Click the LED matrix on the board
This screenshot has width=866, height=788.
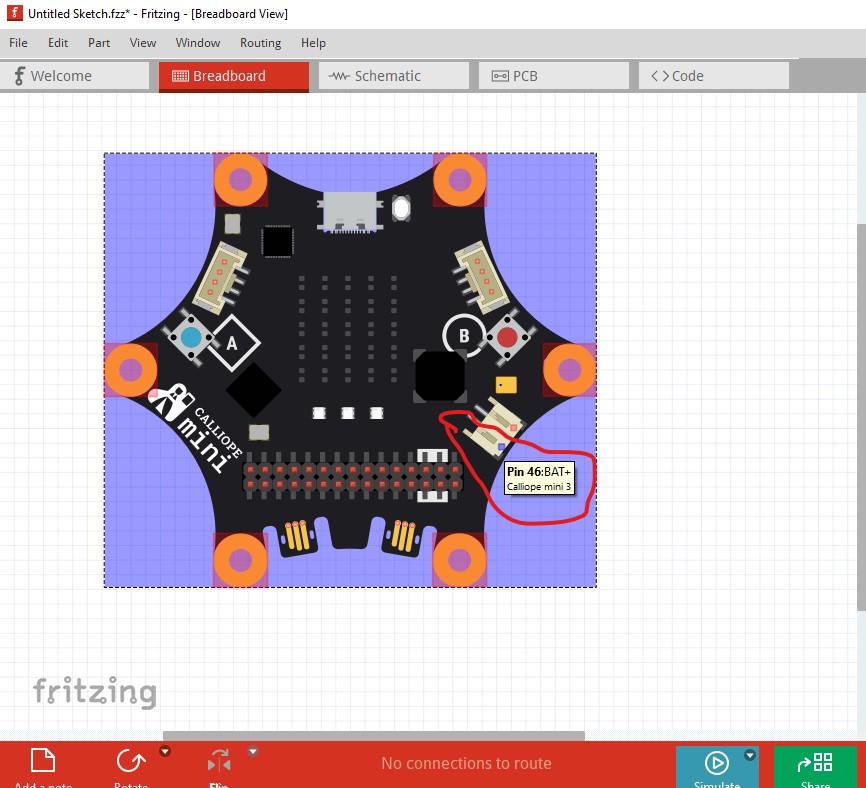tap(347, 329)
